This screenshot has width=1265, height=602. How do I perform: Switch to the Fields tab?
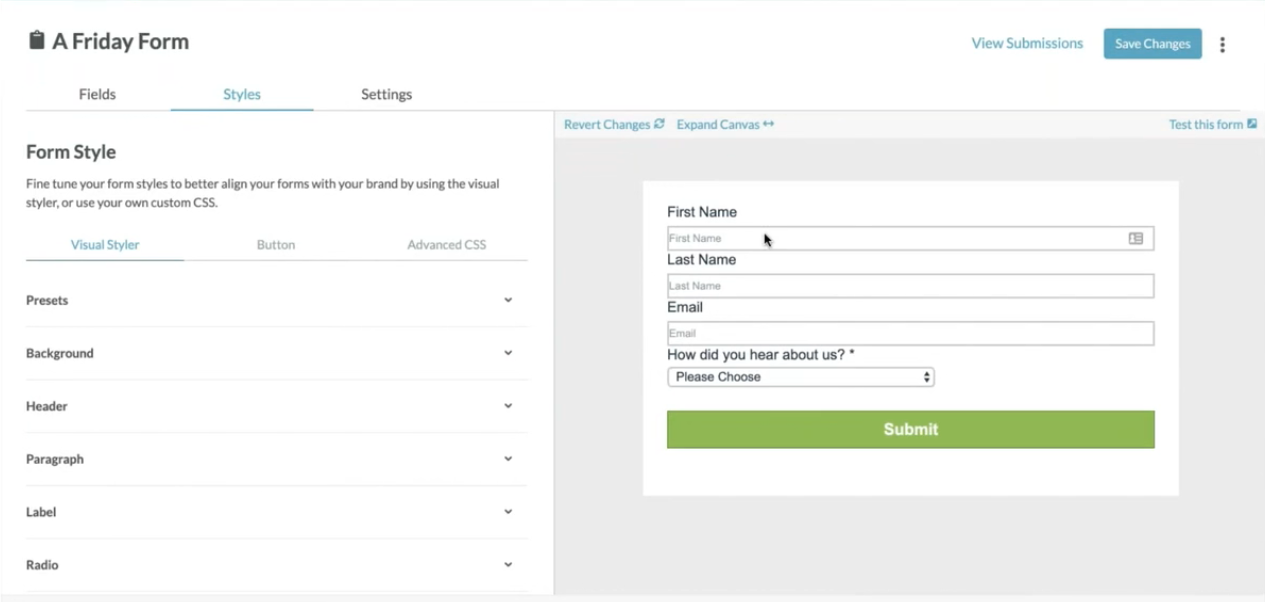pos(97,94)
